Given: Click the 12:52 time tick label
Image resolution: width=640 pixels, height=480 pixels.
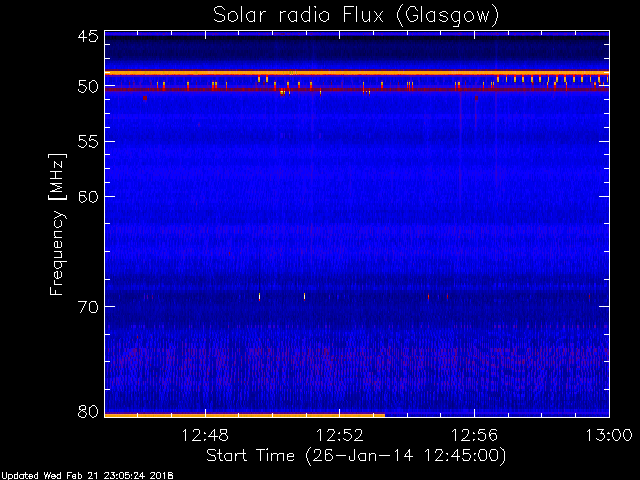Looking at the screenshot, I should pos(340,435).
